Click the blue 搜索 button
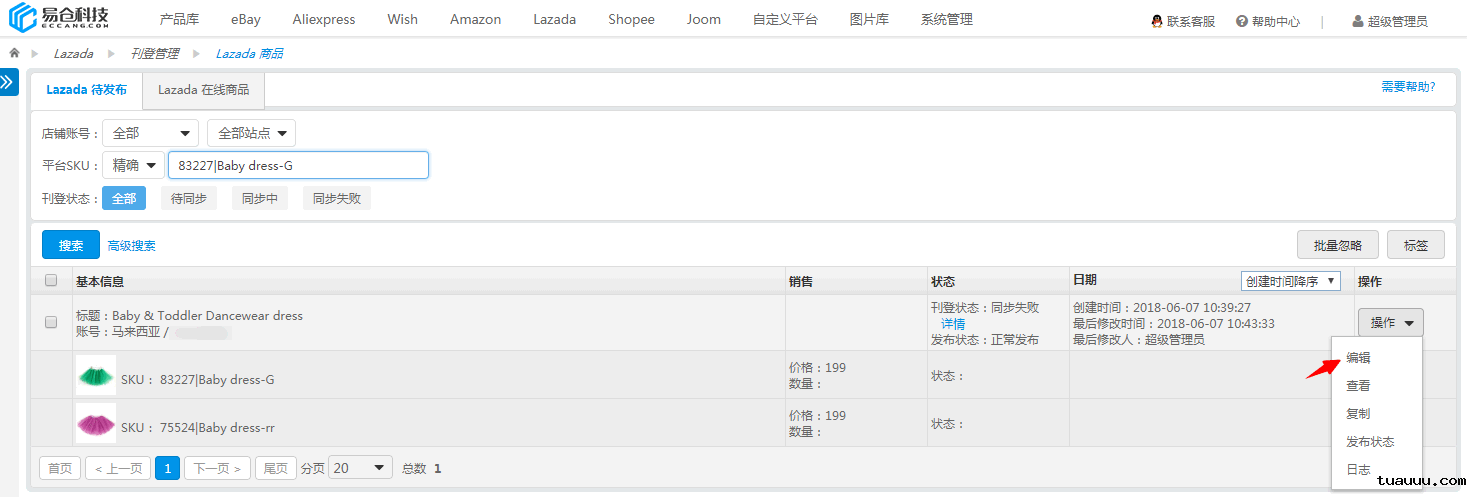 point(71,245)
